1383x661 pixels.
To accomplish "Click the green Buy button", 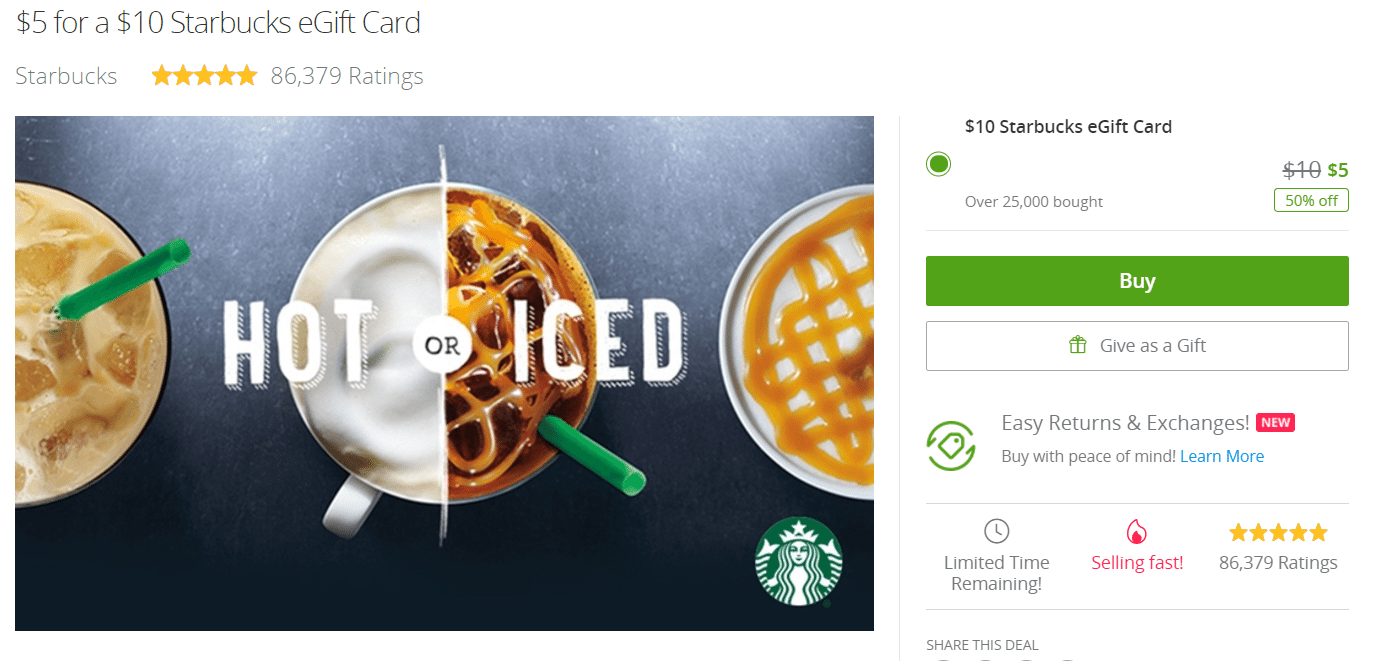I will 1137,281.
